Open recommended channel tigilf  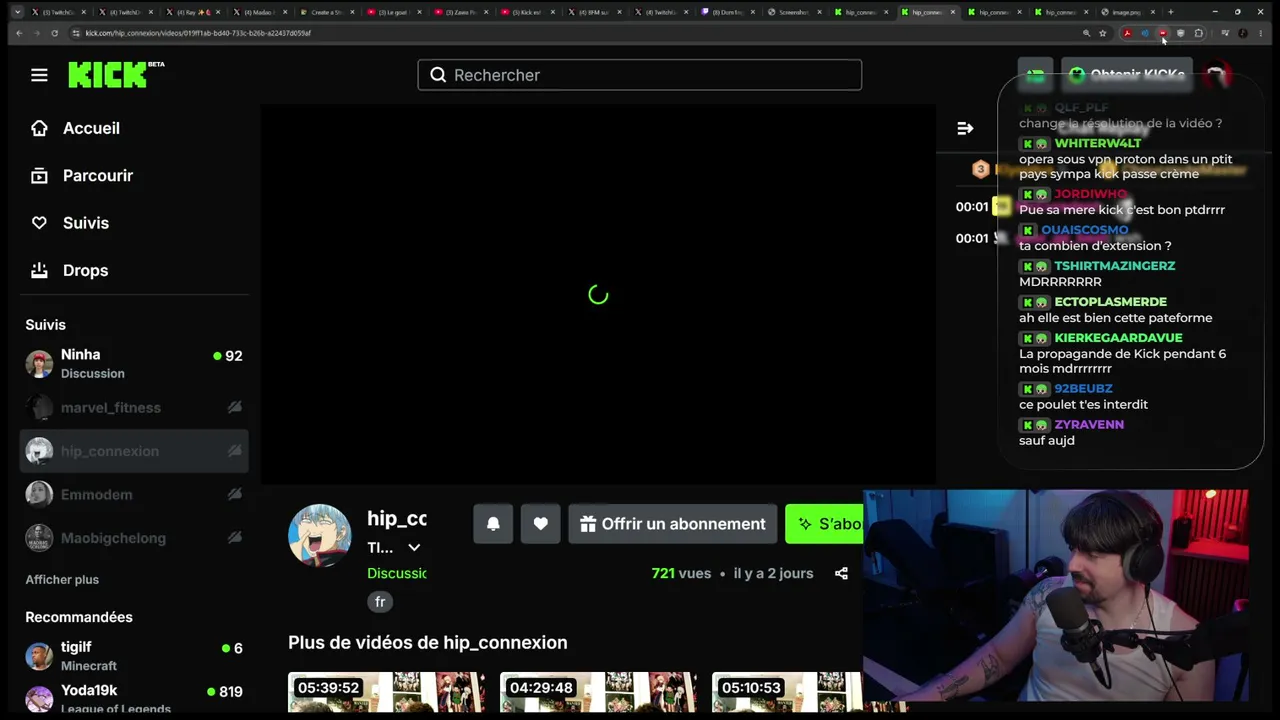coord(134,656)
